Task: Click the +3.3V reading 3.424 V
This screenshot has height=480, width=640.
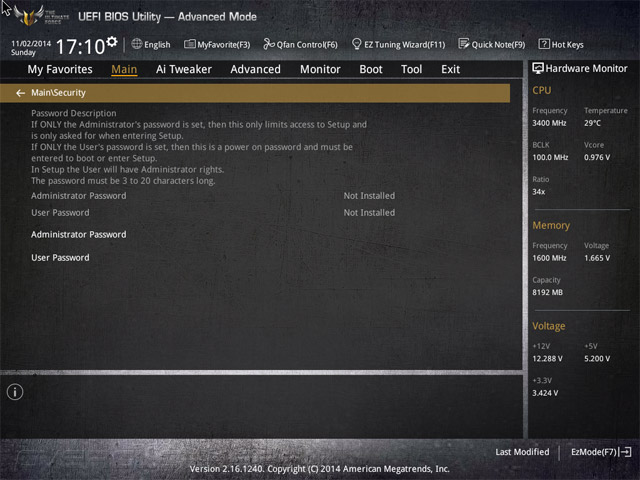Action: [545, 393]
